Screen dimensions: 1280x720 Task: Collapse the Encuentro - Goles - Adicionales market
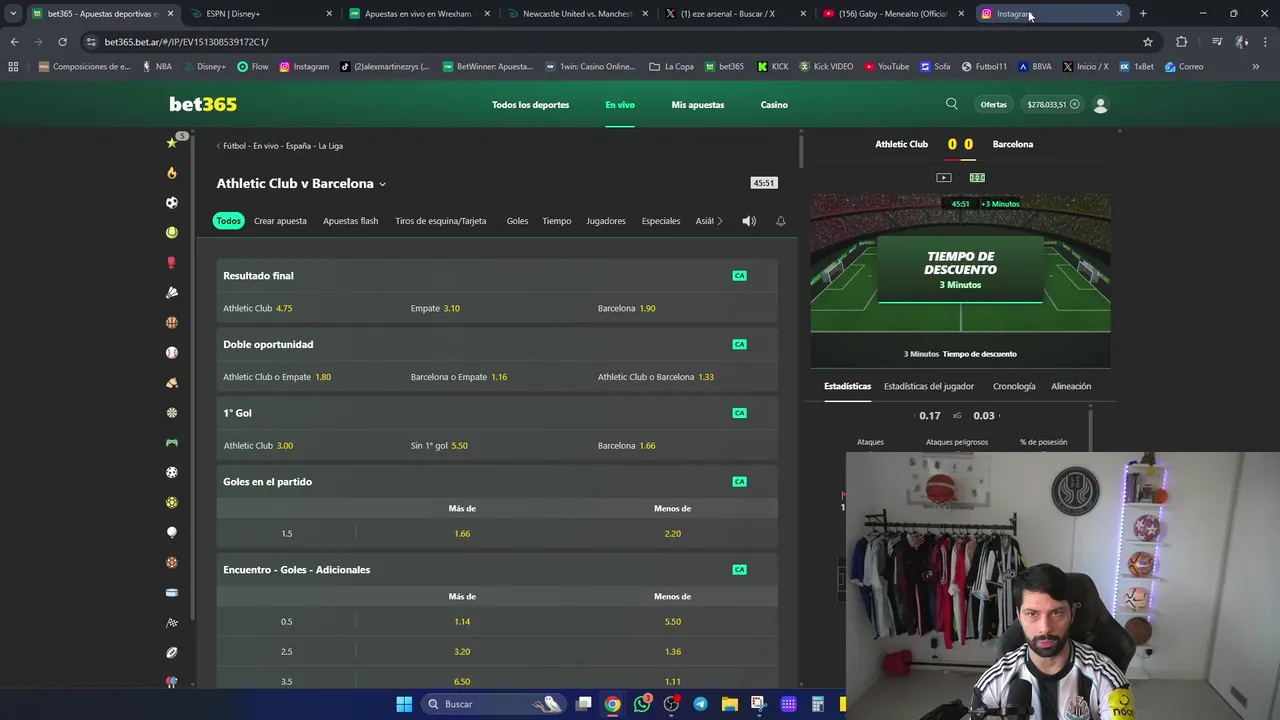[497, 570]
